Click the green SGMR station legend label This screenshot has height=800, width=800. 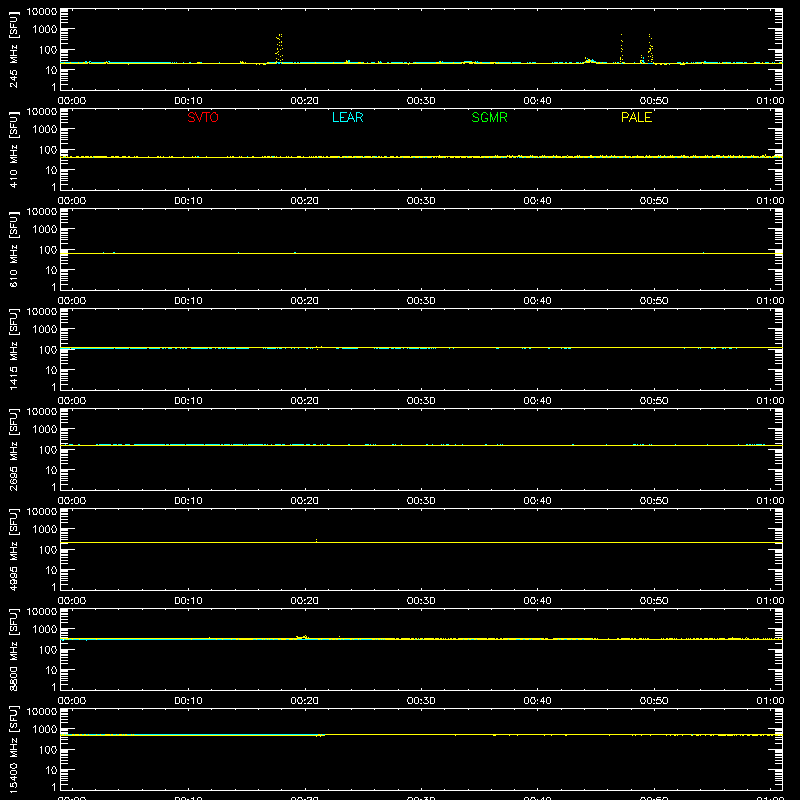[489, 117]
